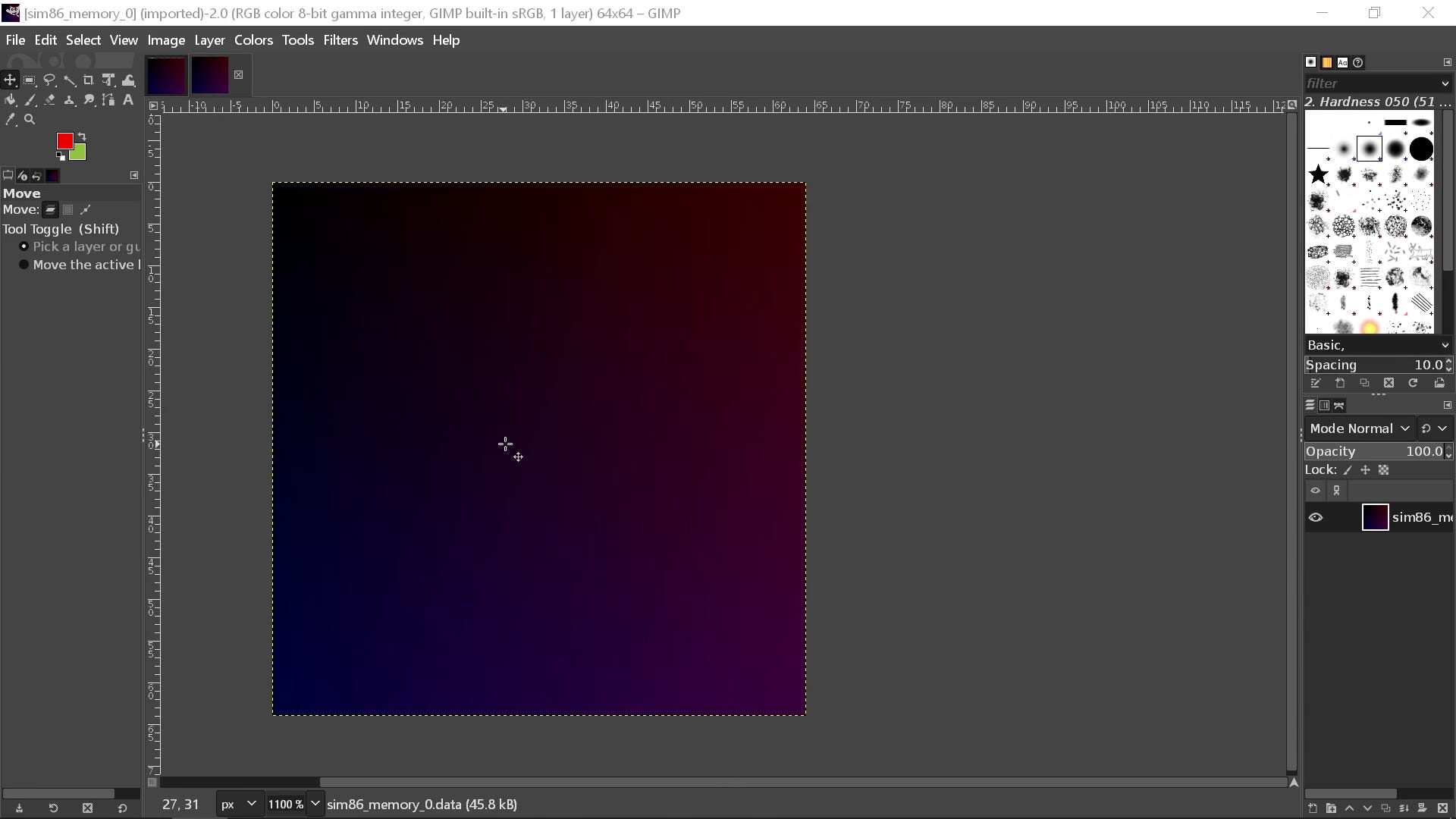Viewport: 1456px width, 819px height.
Task: Select the Rectangle Select tool
Action: pyautogui.click(x=29, y=80)
